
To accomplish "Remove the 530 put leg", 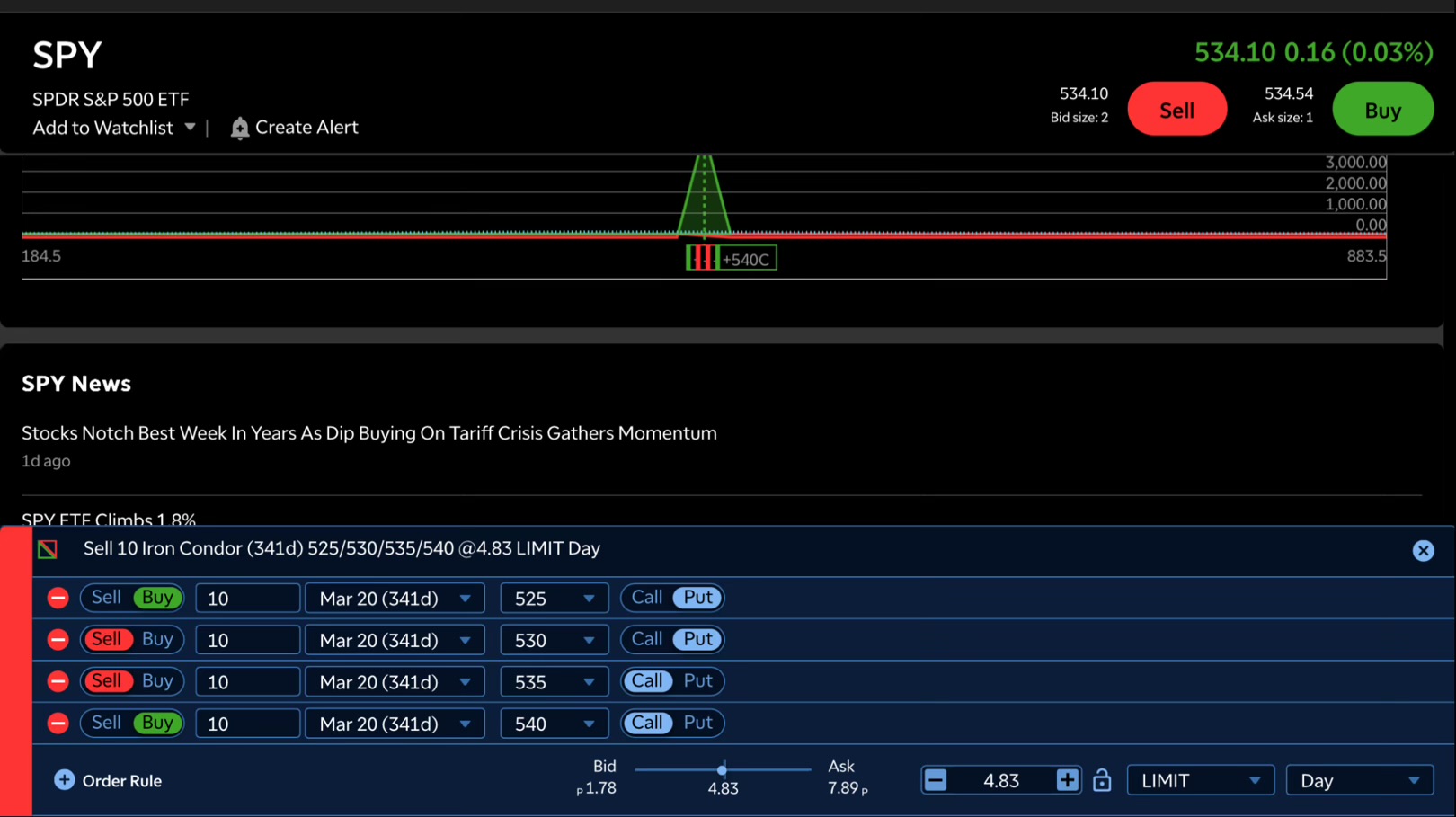I will tap(58, 639).
